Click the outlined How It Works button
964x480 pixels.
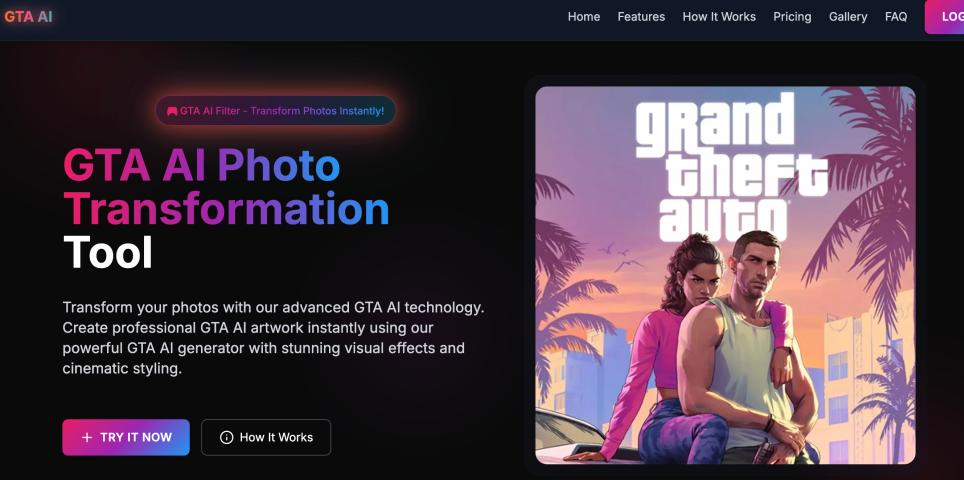pos(266,438)
